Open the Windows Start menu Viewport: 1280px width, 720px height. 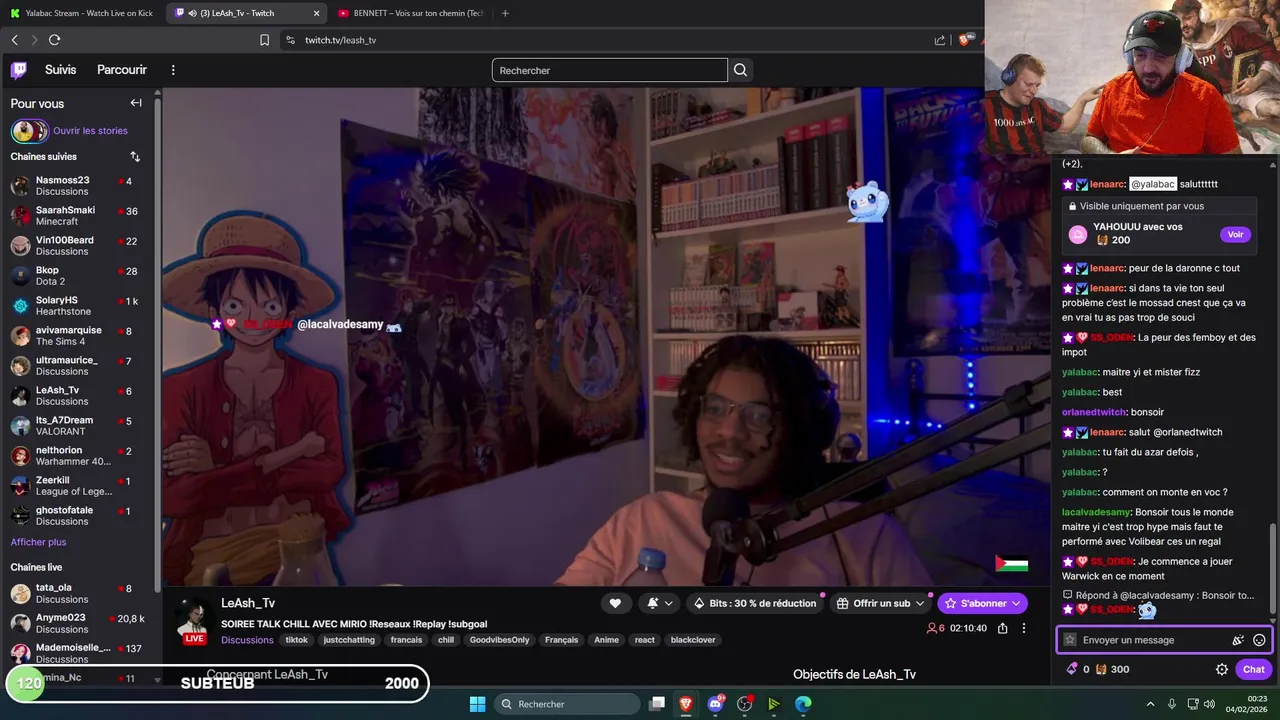point(477,704)
